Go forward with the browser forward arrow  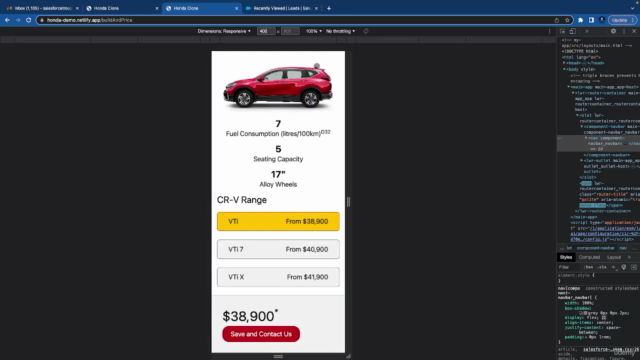tap(18, 20)
